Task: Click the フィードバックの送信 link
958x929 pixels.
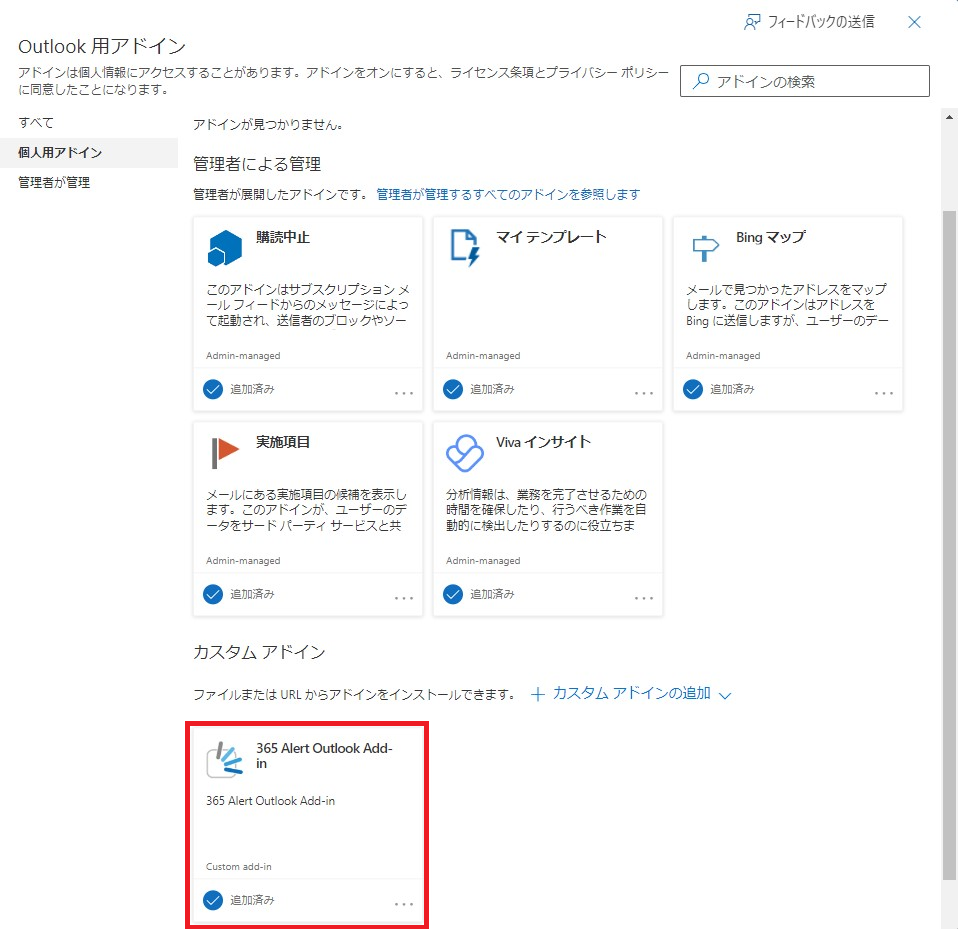Action: point(820,22)
